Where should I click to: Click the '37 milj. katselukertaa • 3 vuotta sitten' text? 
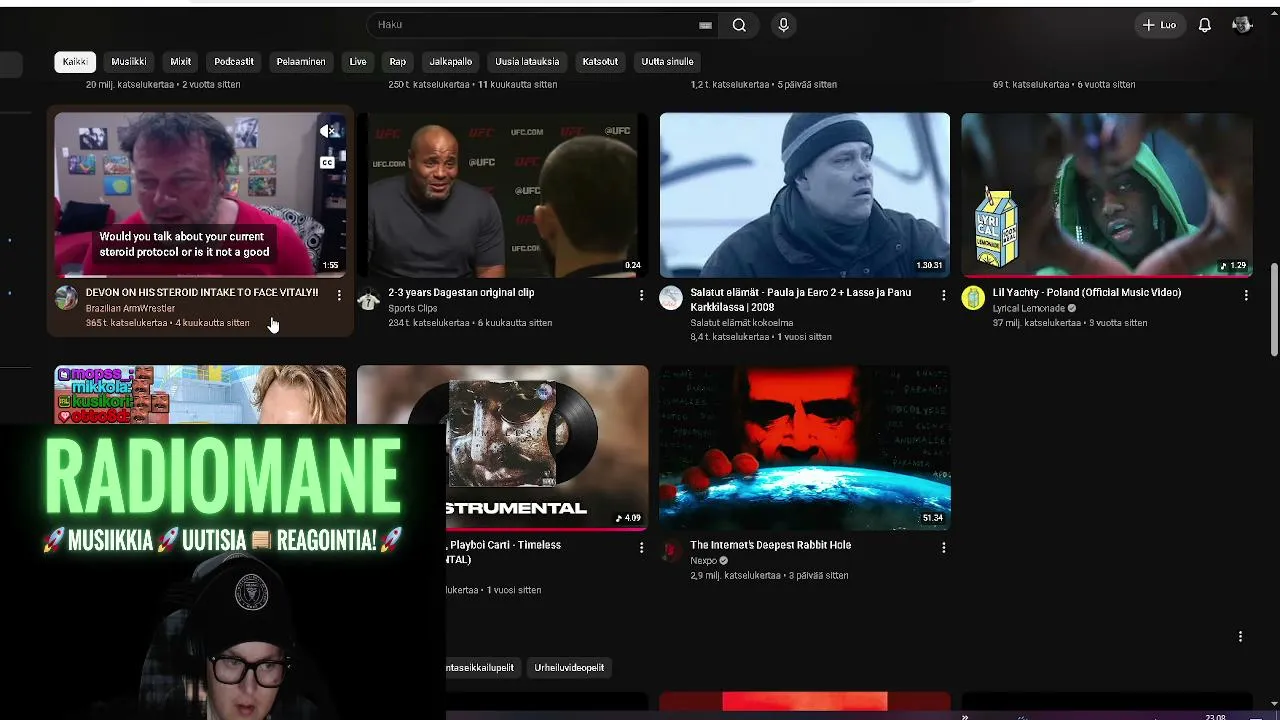pyautogui.click(x=1070, y=323)
